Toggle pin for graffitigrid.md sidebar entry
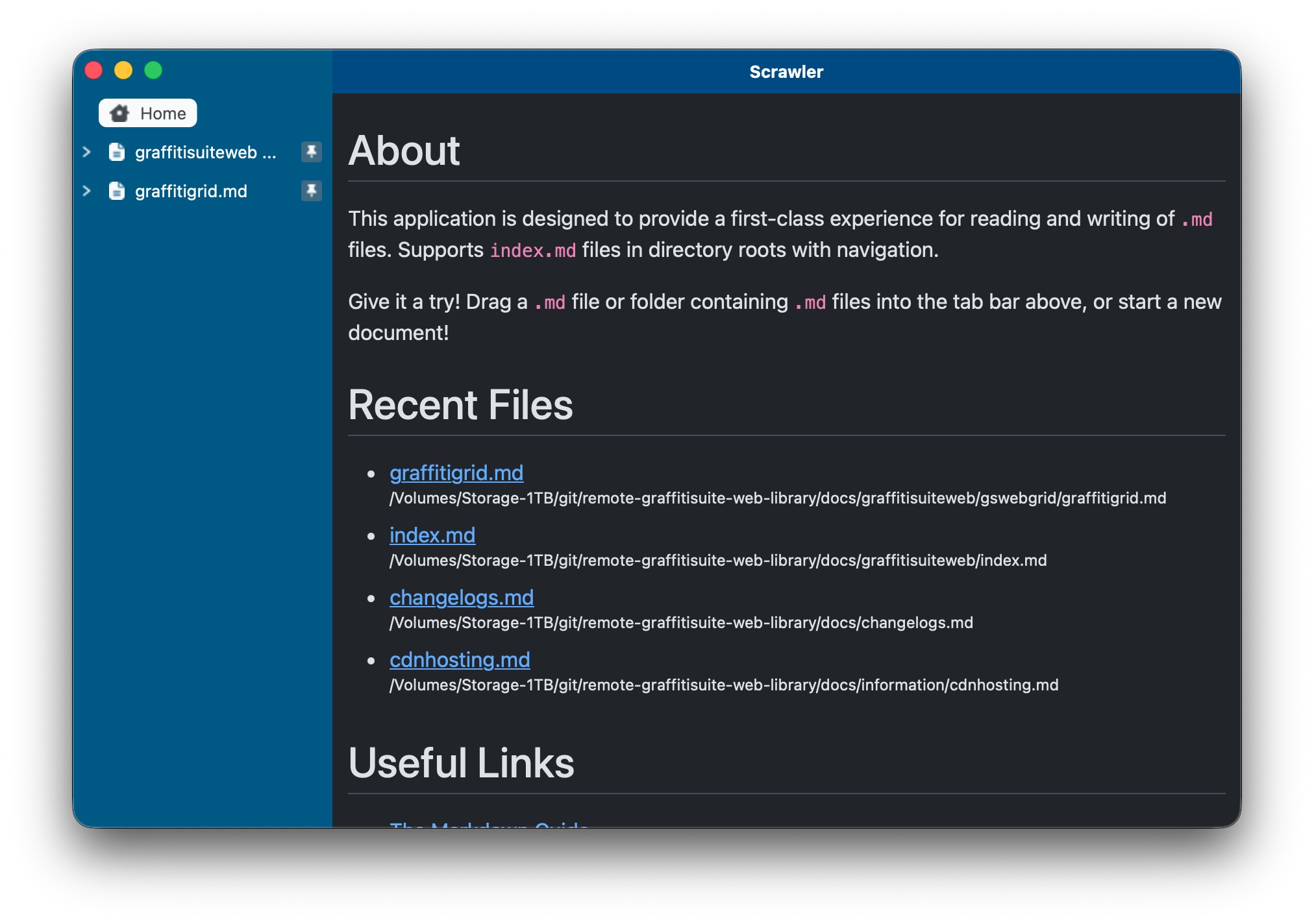Viewport: 1314px width, 924px height. (312, 191)
